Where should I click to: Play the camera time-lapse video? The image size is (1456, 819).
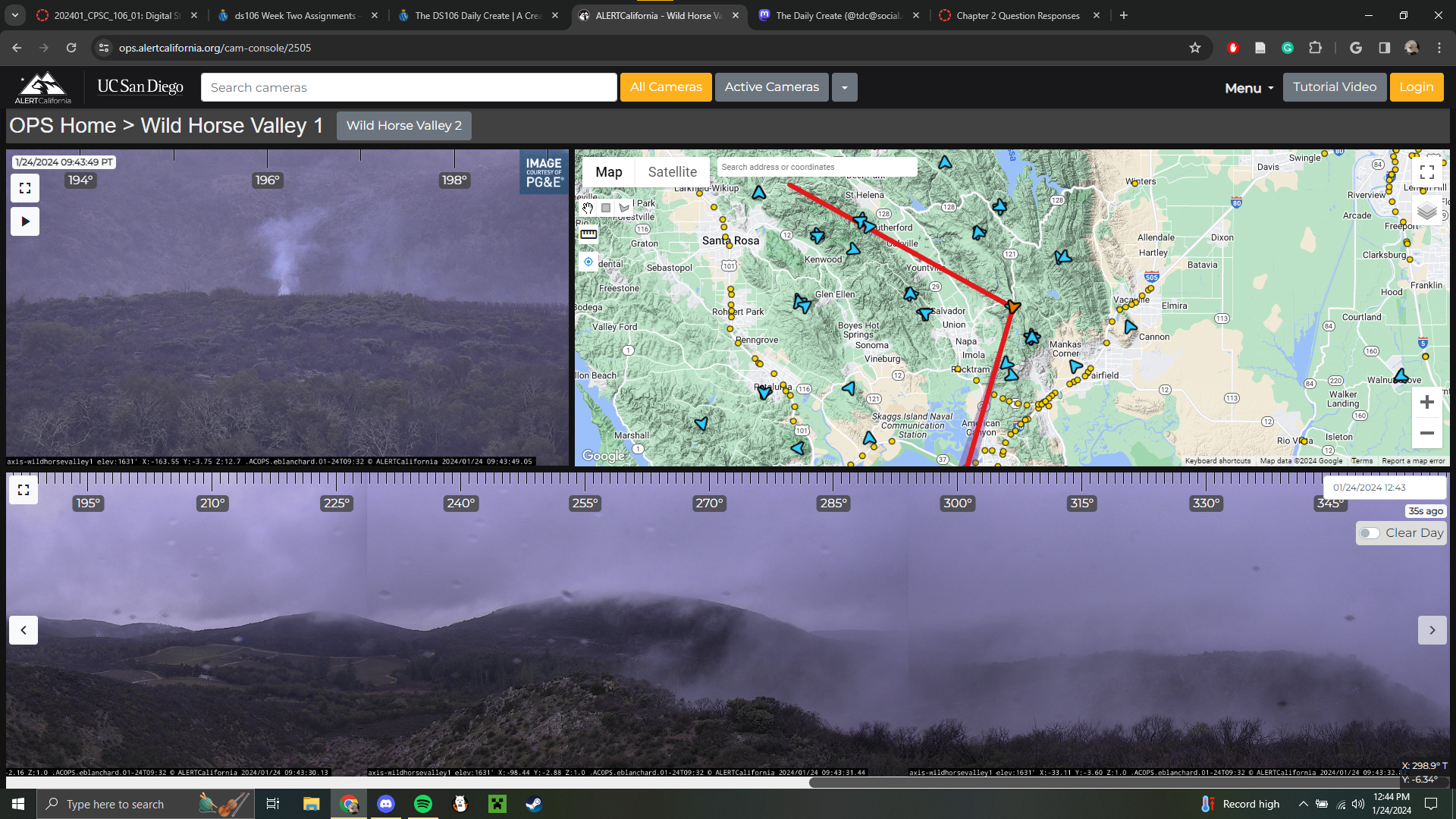(25, 221)
